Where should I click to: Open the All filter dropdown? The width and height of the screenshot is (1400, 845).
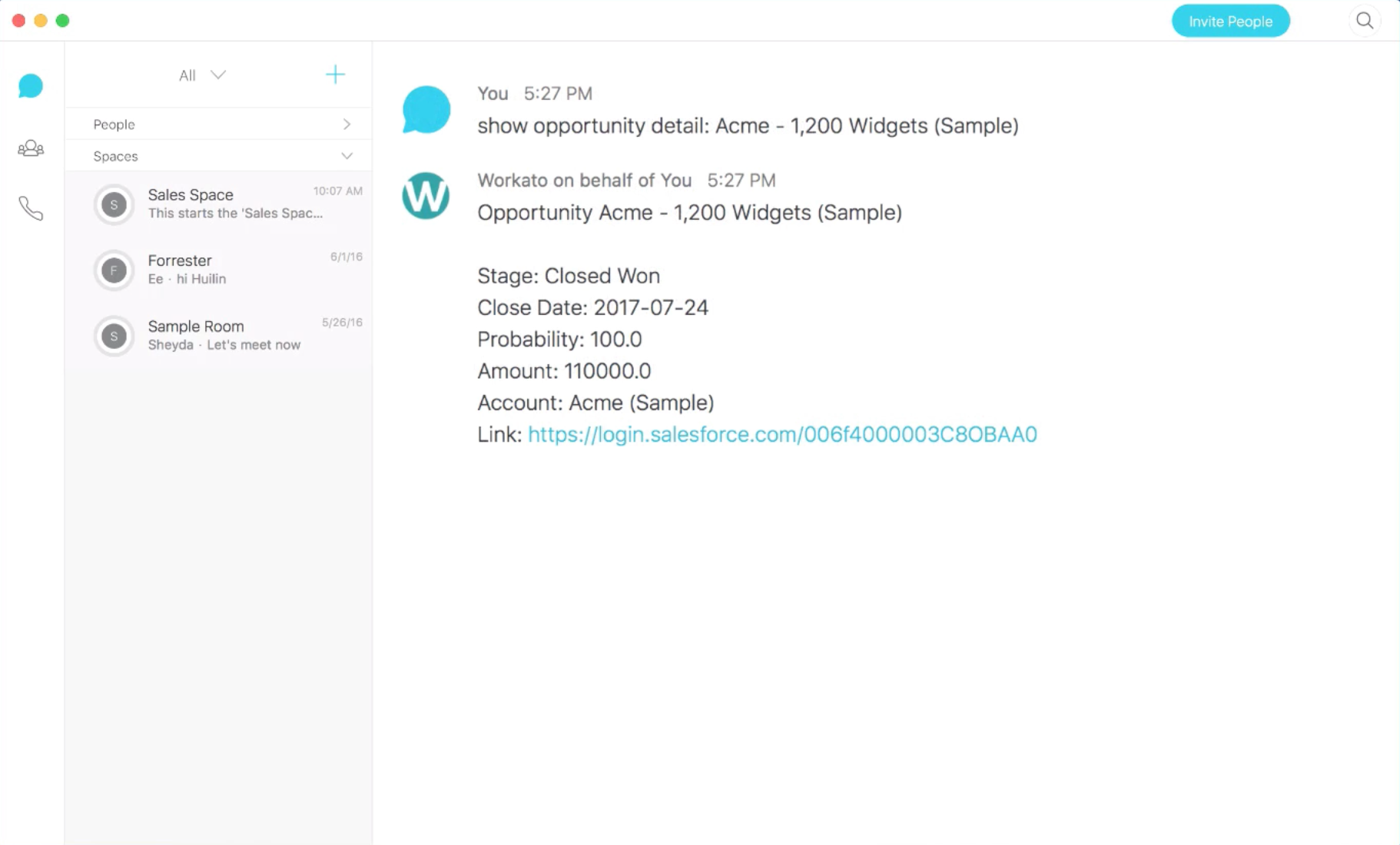202,75
